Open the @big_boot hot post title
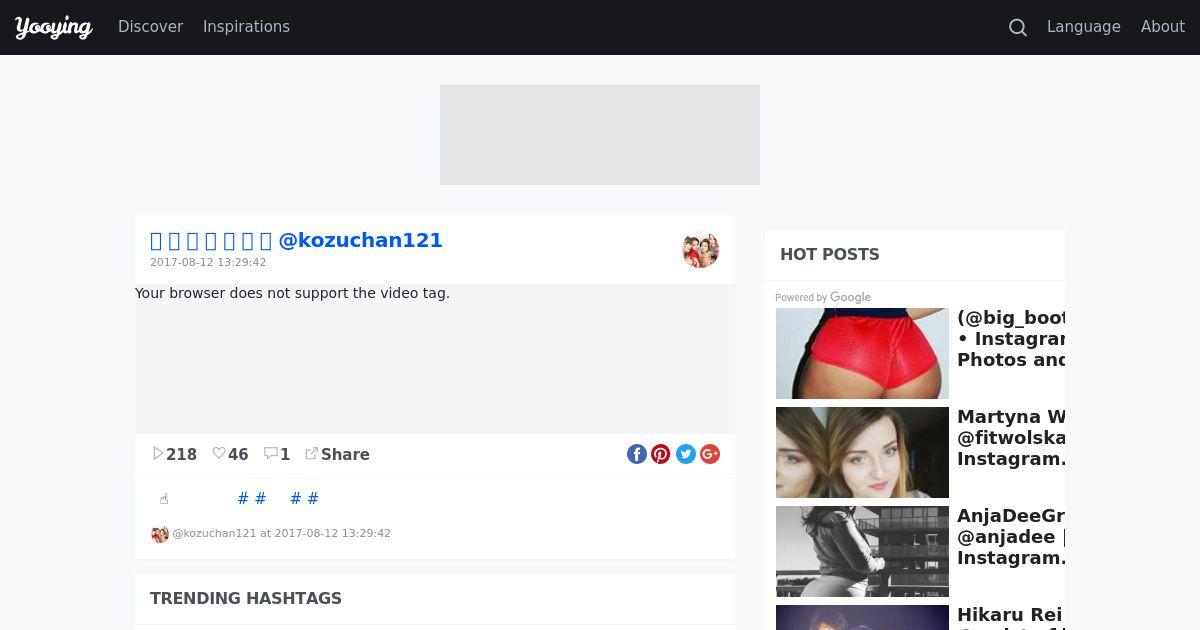The width and height of the screenshot is (1200, 630). click(x=1011, y=339)
